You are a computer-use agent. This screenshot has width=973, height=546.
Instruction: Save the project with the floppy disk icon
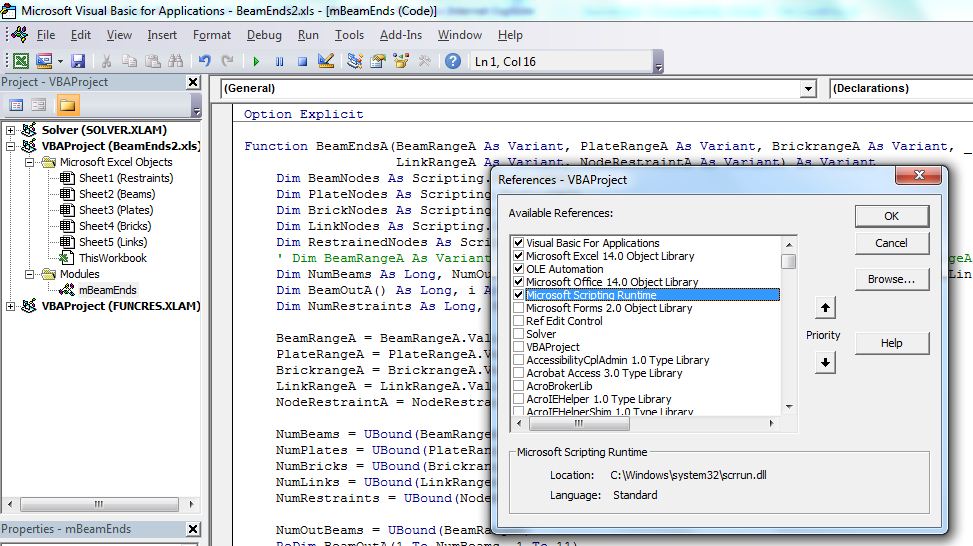[78, 61]
